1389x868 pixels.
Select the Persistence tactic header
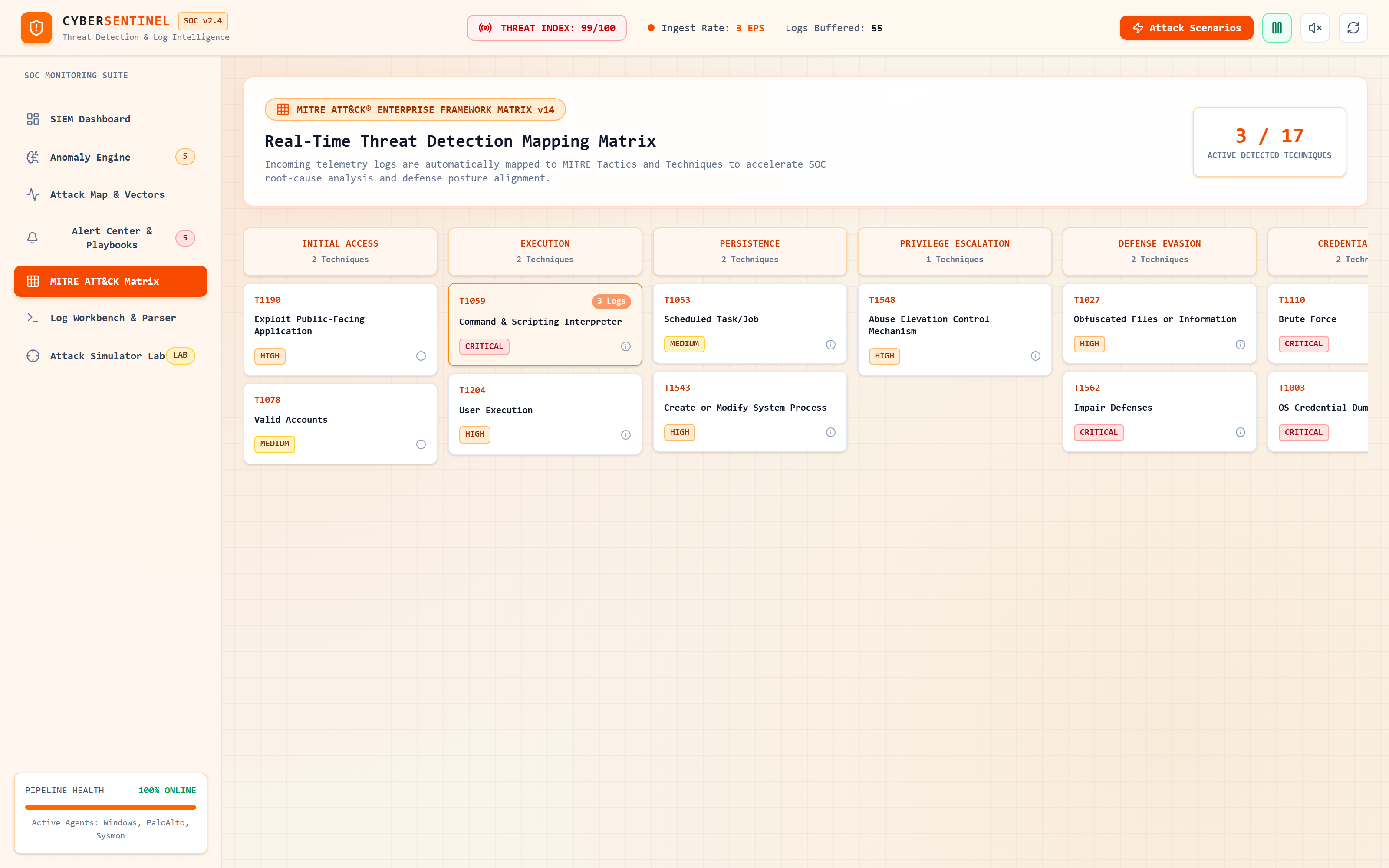(750, 251)
